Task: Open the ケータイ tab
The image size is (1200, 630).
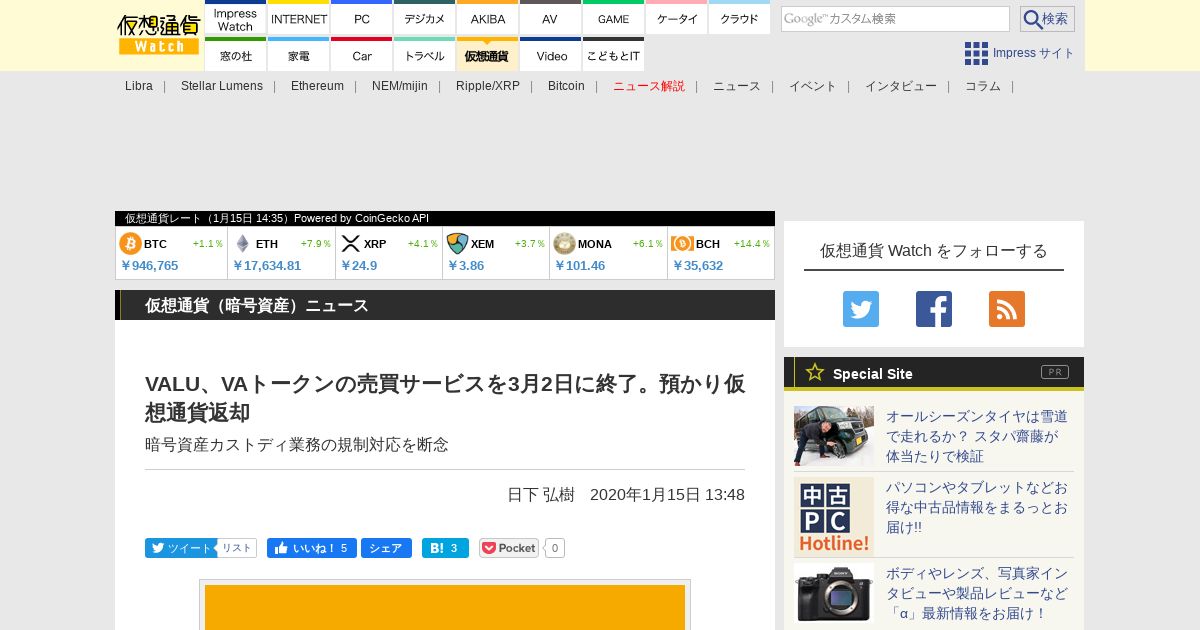Action: click(677, 18)
